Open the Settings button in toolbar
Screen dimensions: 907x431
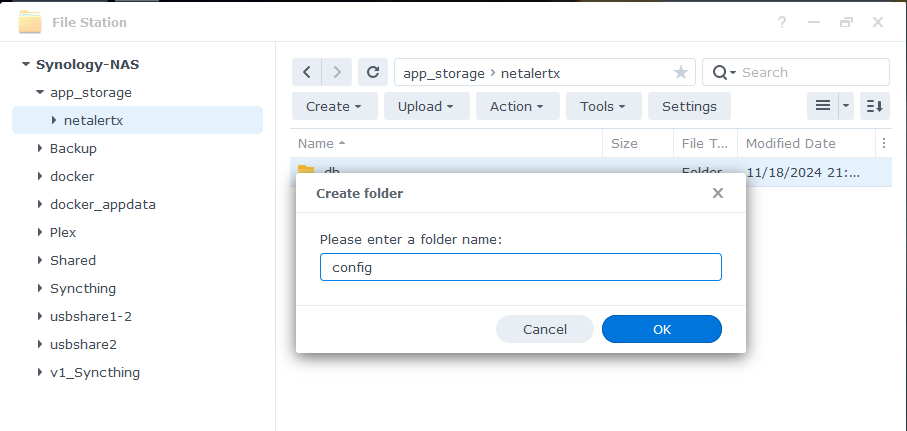coord(689,106)
